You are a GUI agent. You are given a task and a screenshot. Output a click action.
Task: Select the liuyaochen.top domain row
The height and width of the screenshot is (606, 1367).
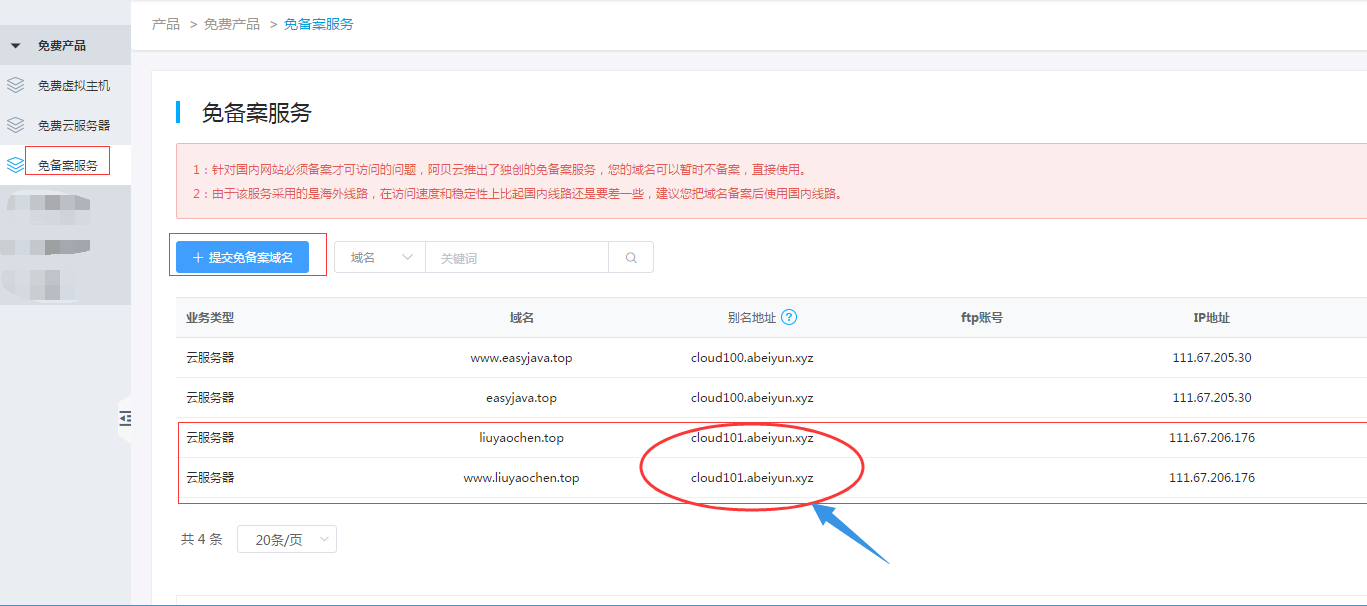[x=521, y=437]
